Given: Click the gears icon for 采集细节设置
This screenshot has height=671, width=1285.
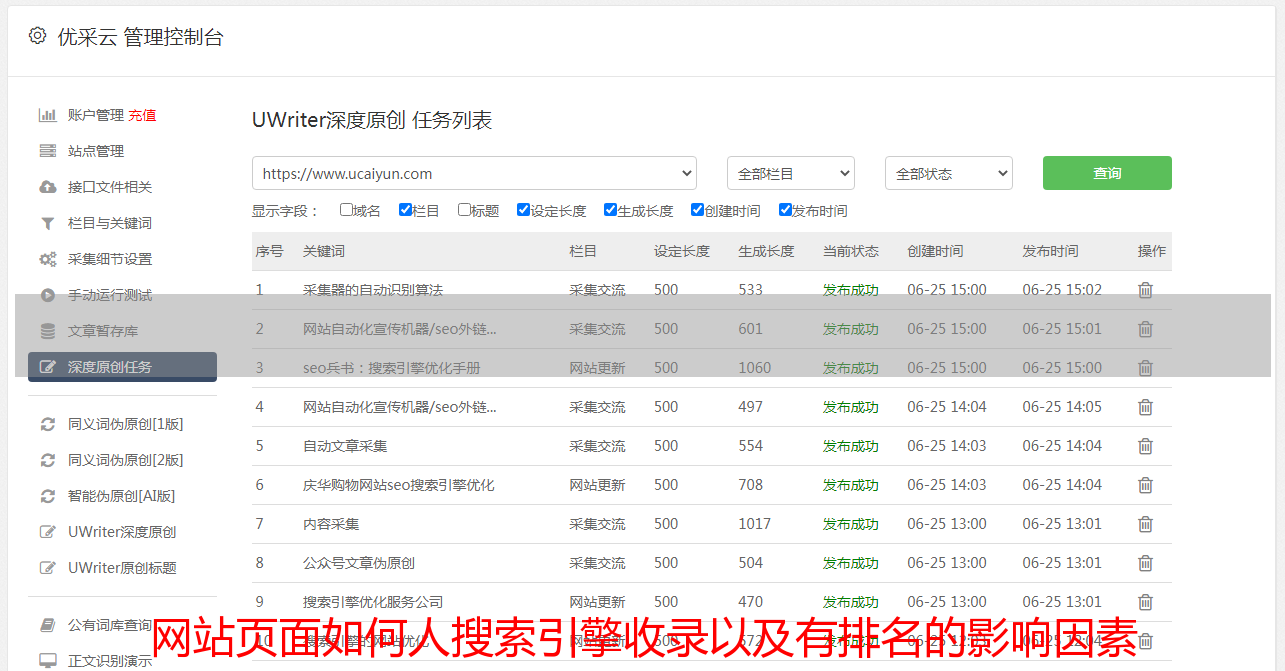Looking at the screenshot, I should coord(47,259).
